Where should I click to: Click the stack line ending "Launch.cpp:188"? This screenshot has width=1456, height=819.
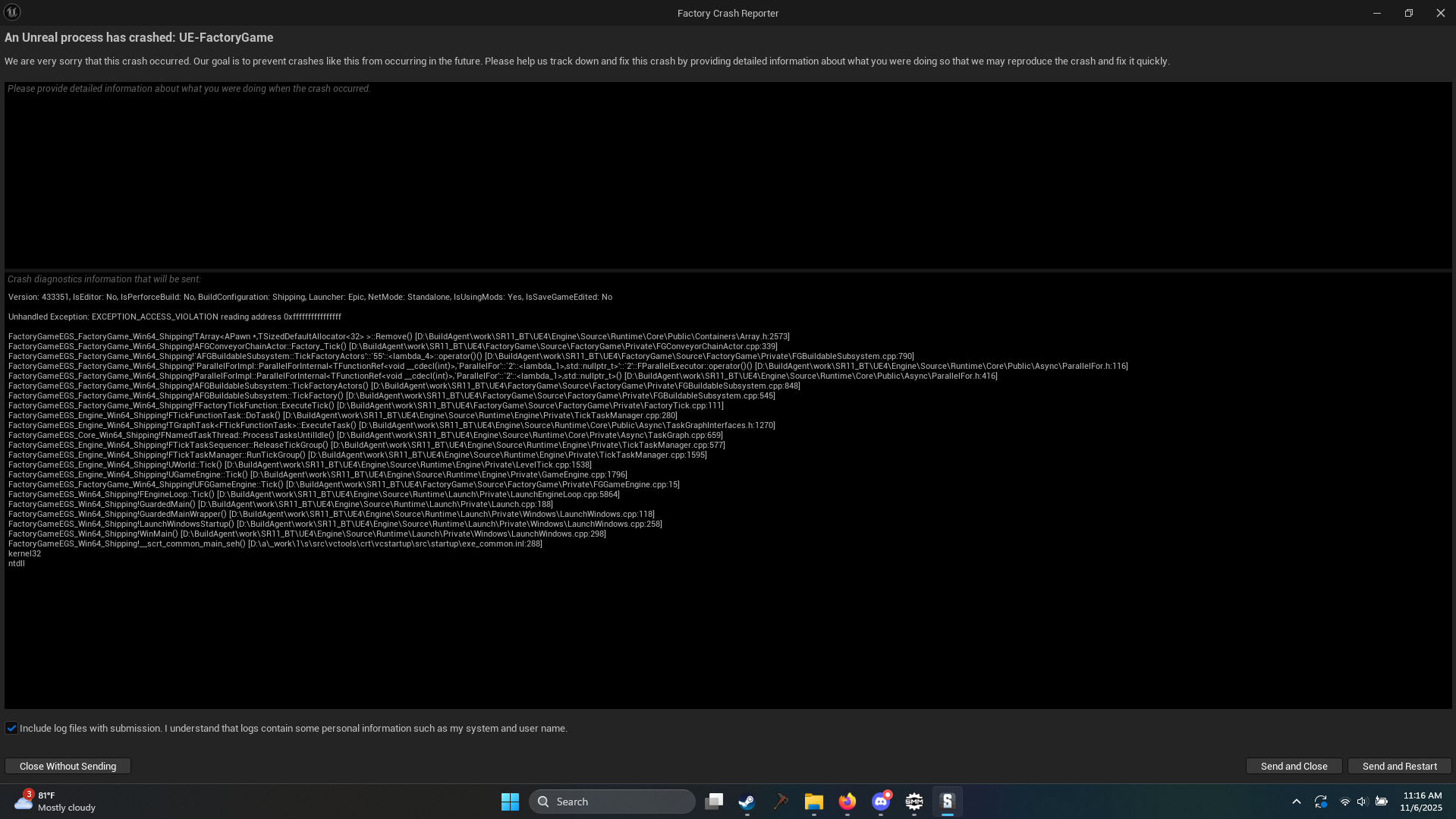tap(280, 504)
